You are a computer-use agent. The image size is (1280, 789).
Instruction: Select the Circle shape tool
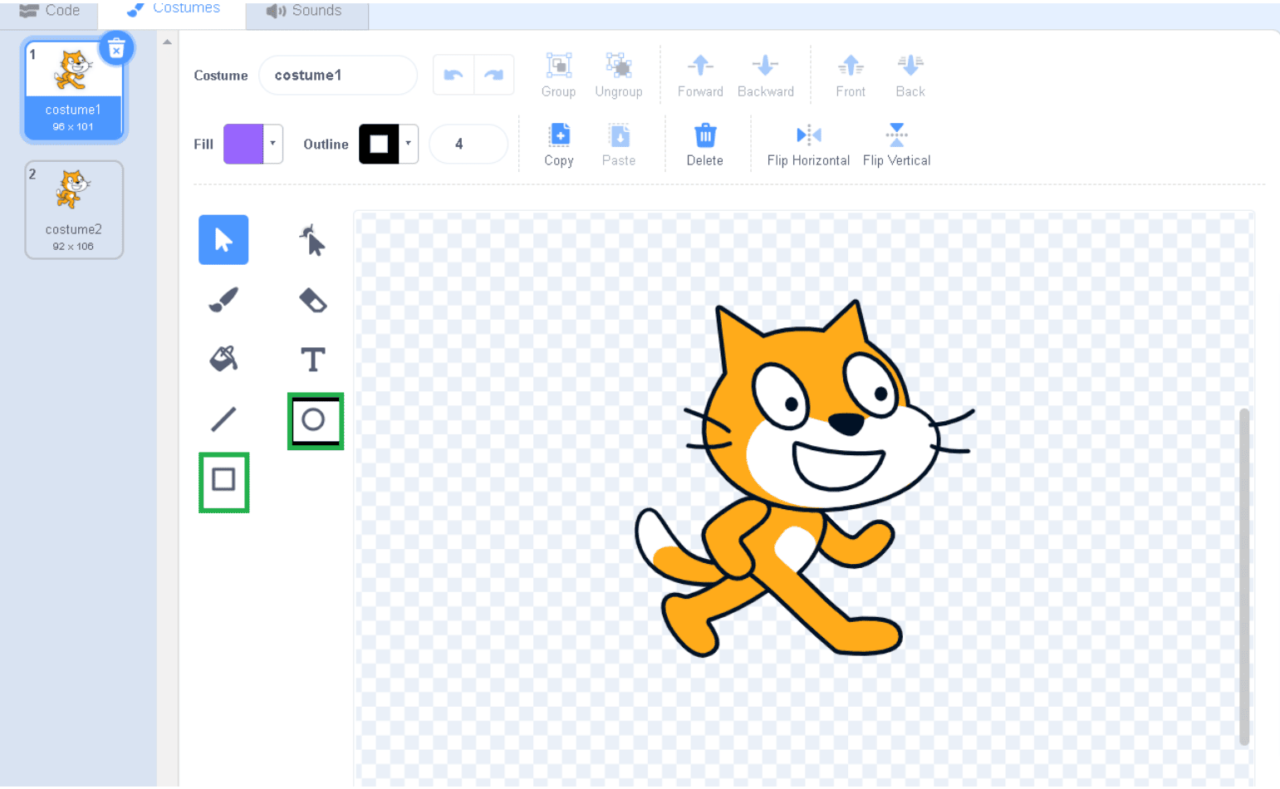(x=315, y=420)
